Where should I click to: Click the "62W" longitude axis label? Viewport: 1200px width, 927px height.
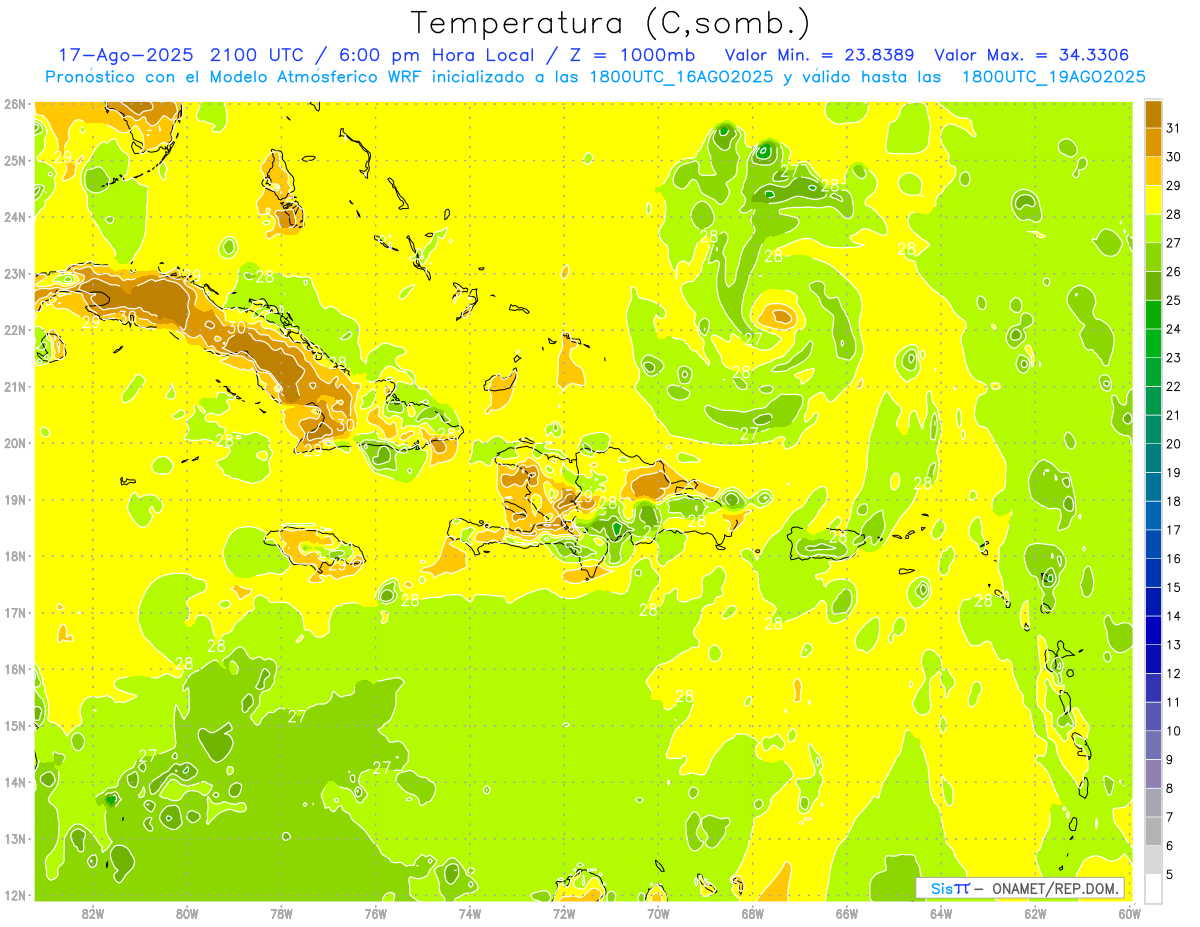pos(1035,912)
